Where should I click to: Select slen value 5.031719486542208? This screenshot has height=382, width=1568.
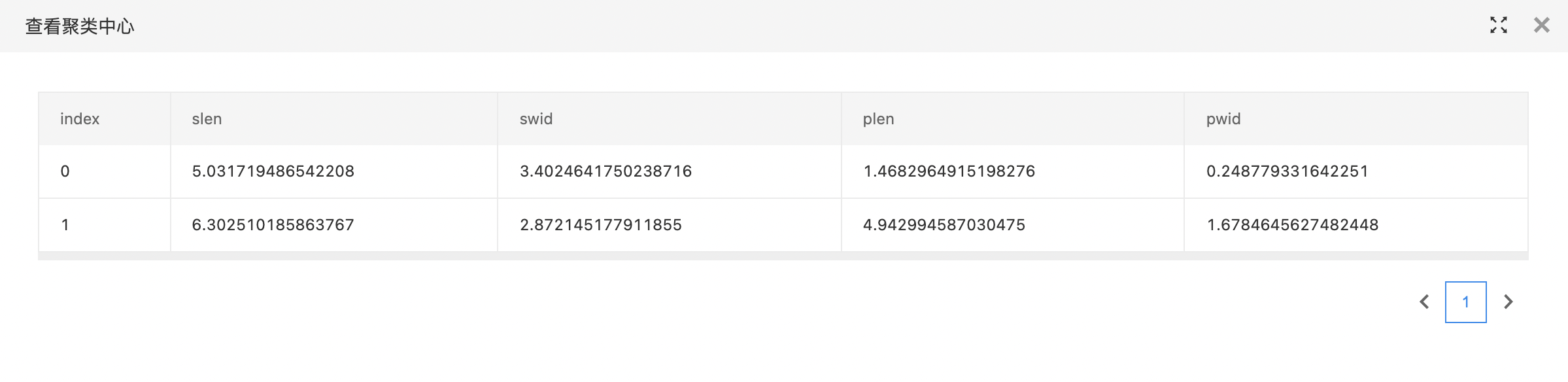pyautogui.click(x=273, y=171)
